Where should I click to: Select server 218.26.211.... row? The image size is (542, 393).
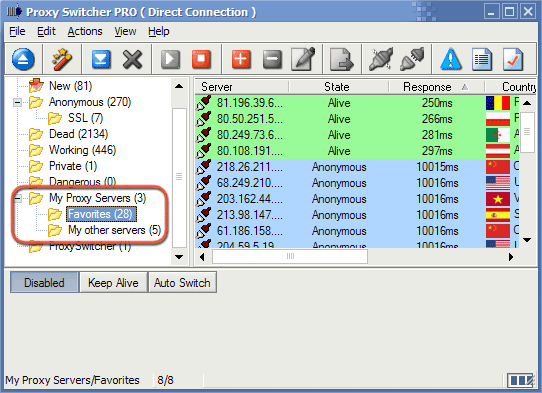pos(357,167)
